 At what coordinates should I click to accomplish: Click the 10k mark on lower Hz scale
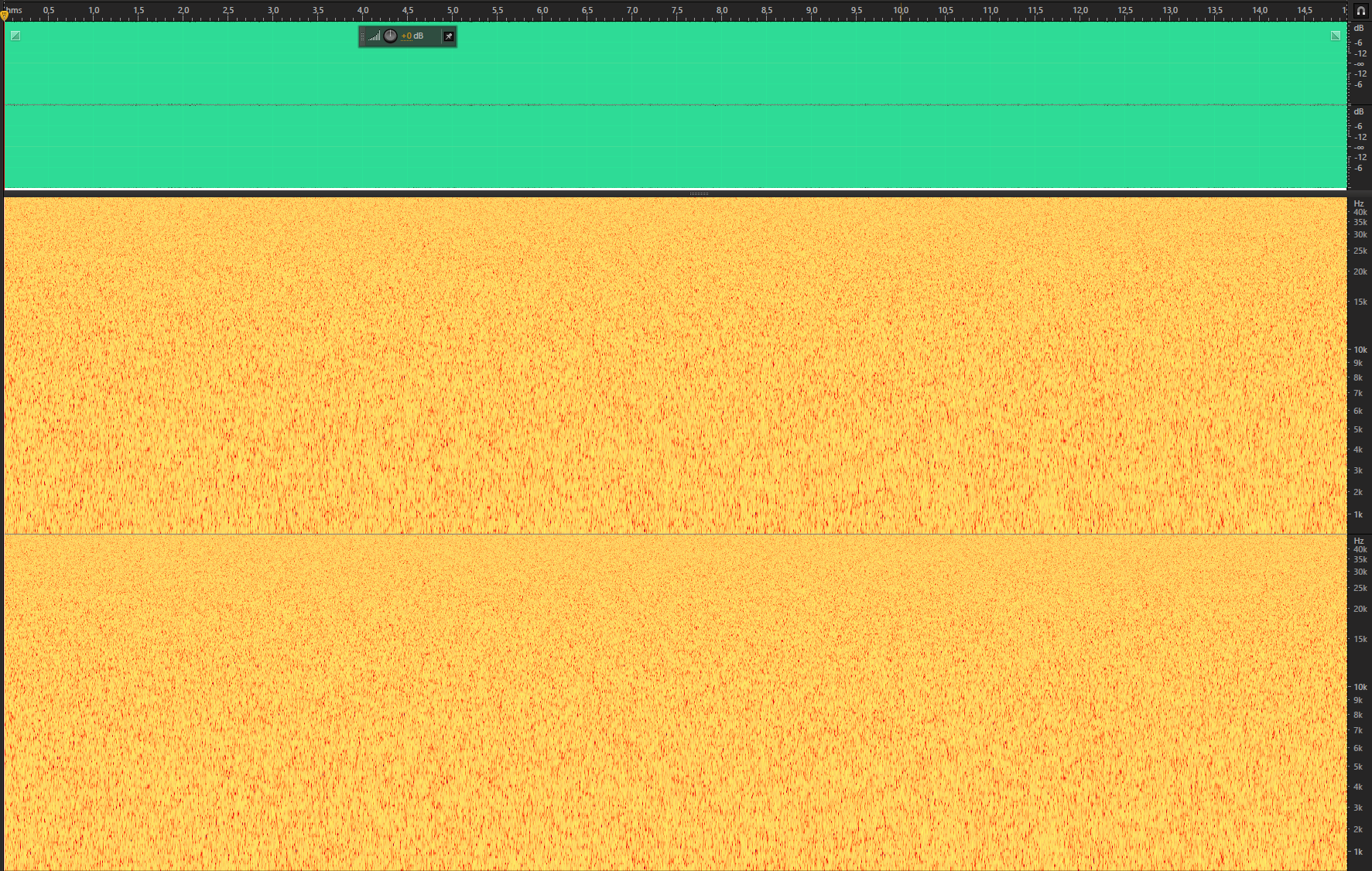(1360, 687)
